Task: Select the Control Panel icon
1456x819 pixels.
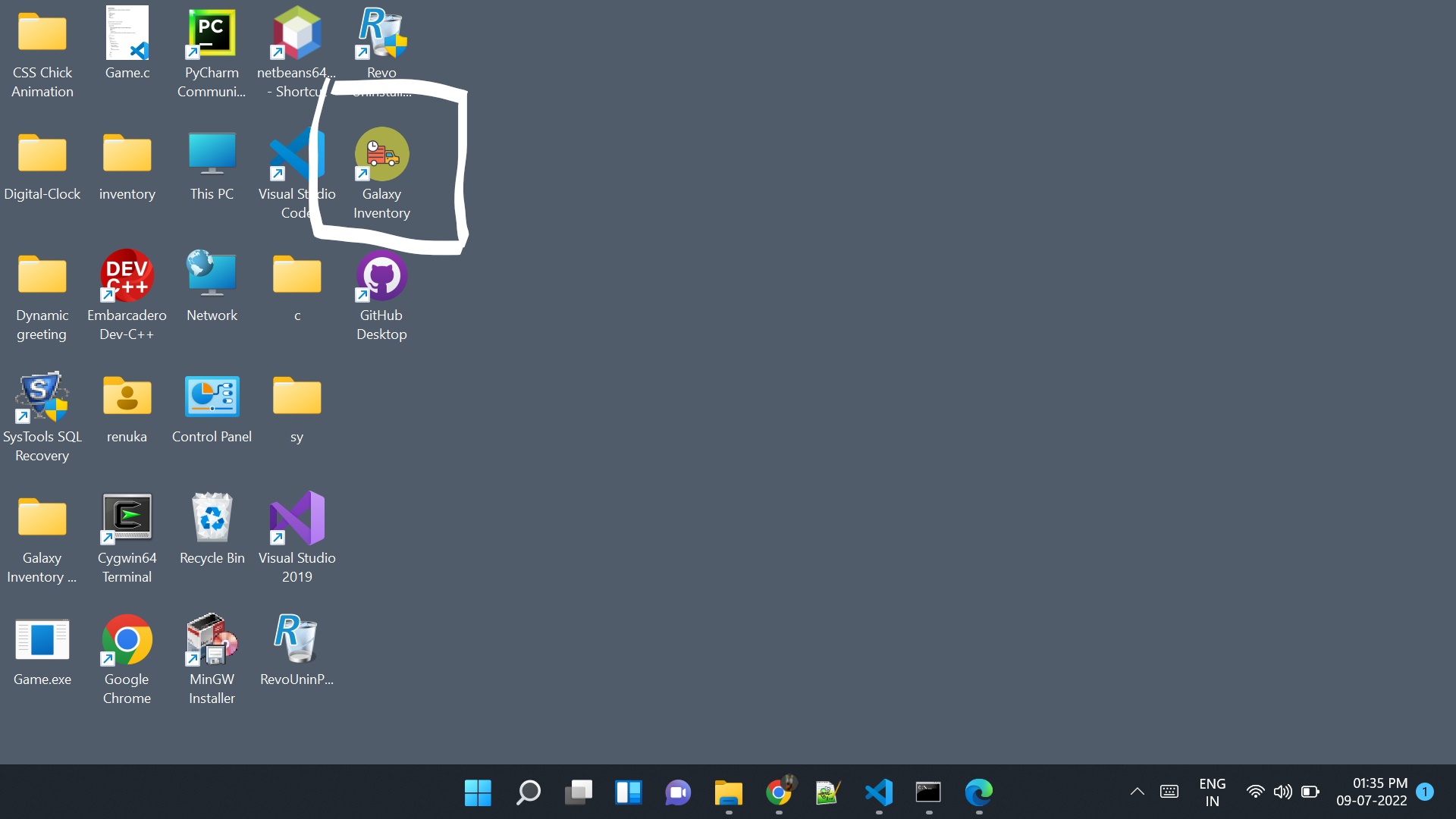Action: 212,409
